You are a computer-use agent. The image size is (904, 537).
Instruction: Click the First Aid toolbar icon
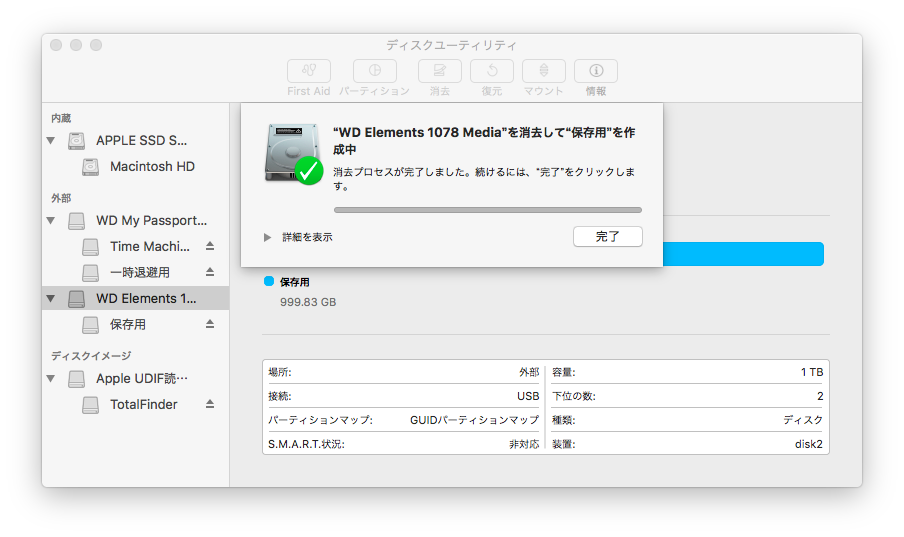point(308,71)
